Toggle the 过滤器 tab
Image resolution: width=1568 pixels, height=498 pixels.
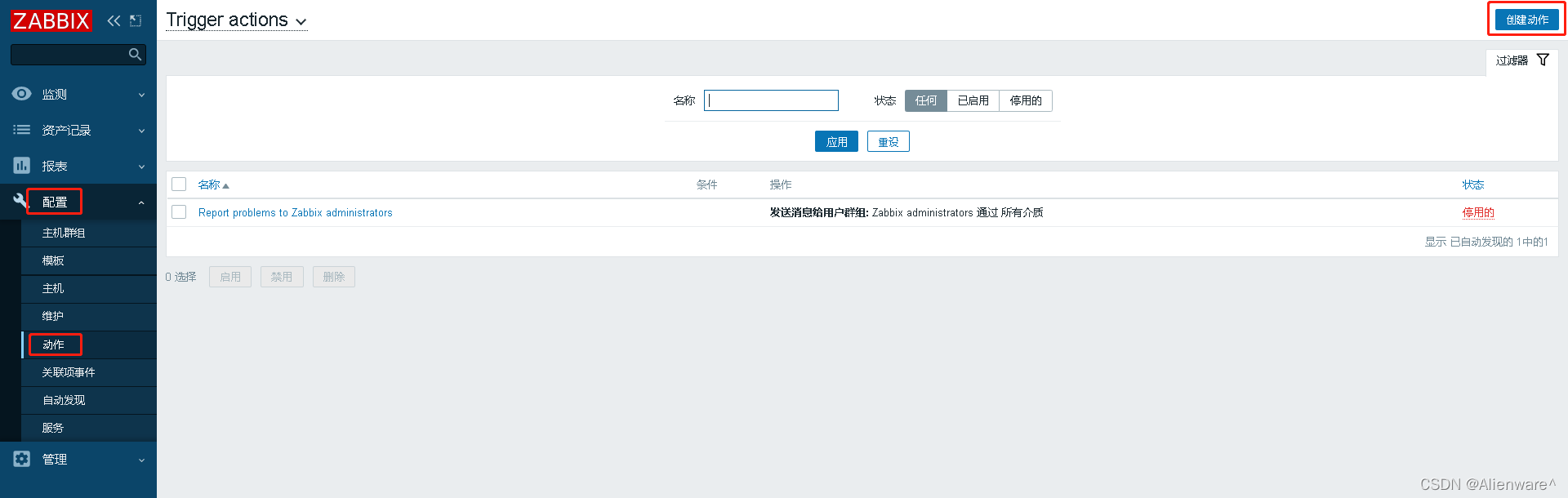click(x=1522, y=60)
